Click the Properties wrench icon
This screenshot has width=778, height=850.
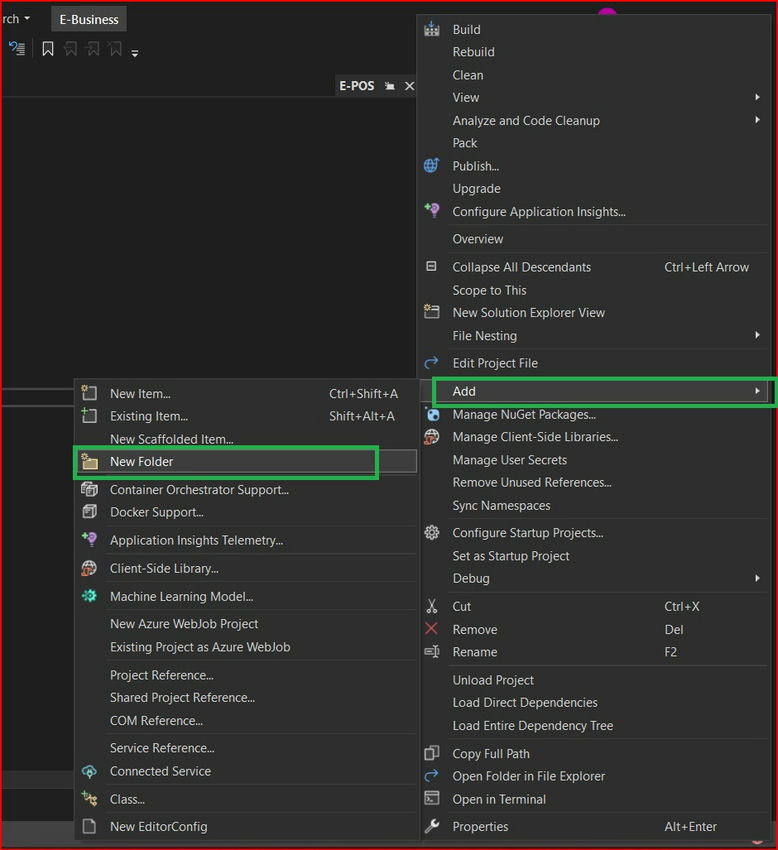(x=432, y=826)
